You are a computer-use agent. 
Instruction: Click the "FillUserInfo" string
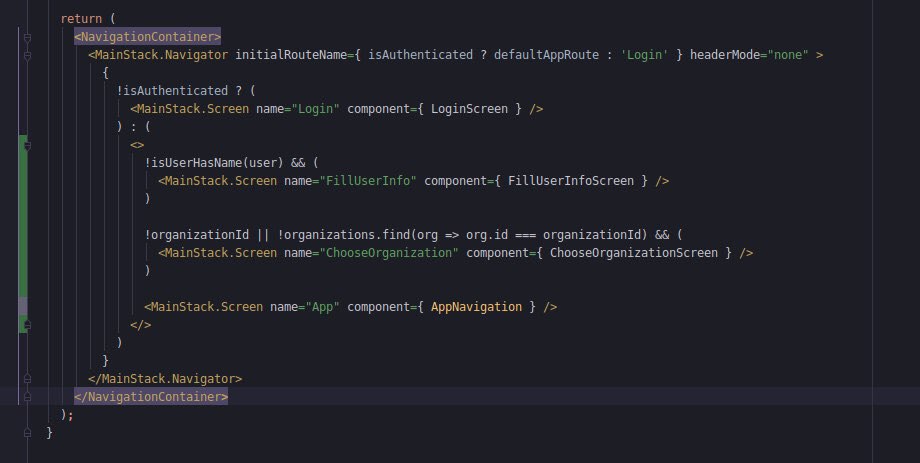tap(368, 181)
